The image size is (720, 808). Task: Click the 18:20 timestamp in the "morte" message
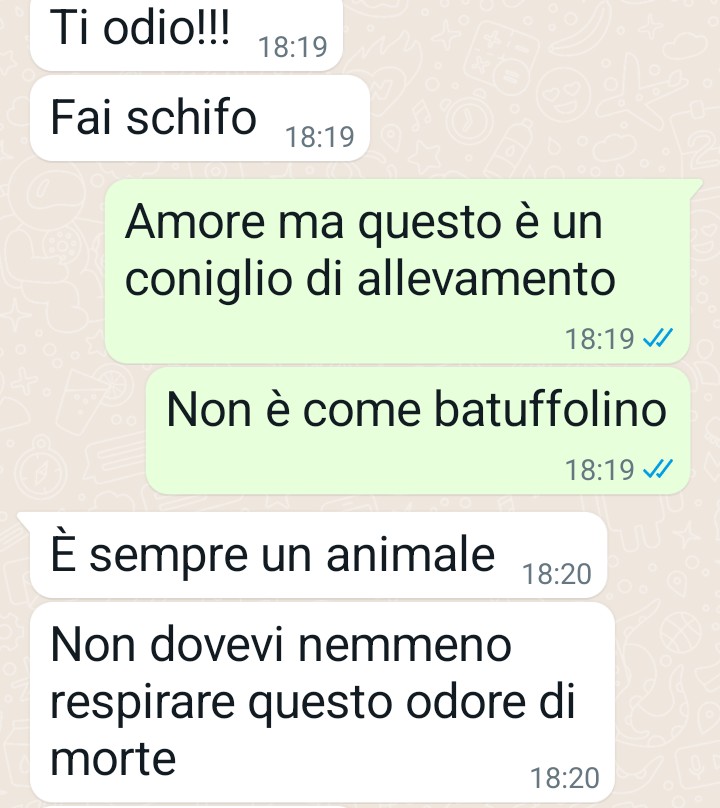click(565, 778)
